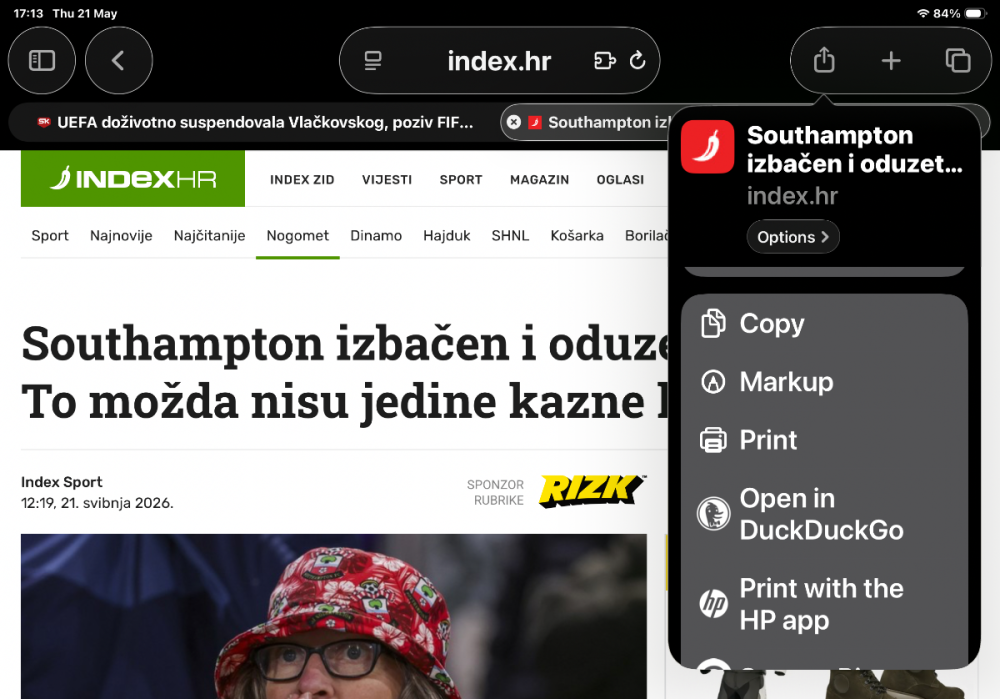Tap the index.hr address field

click(499, 61)
